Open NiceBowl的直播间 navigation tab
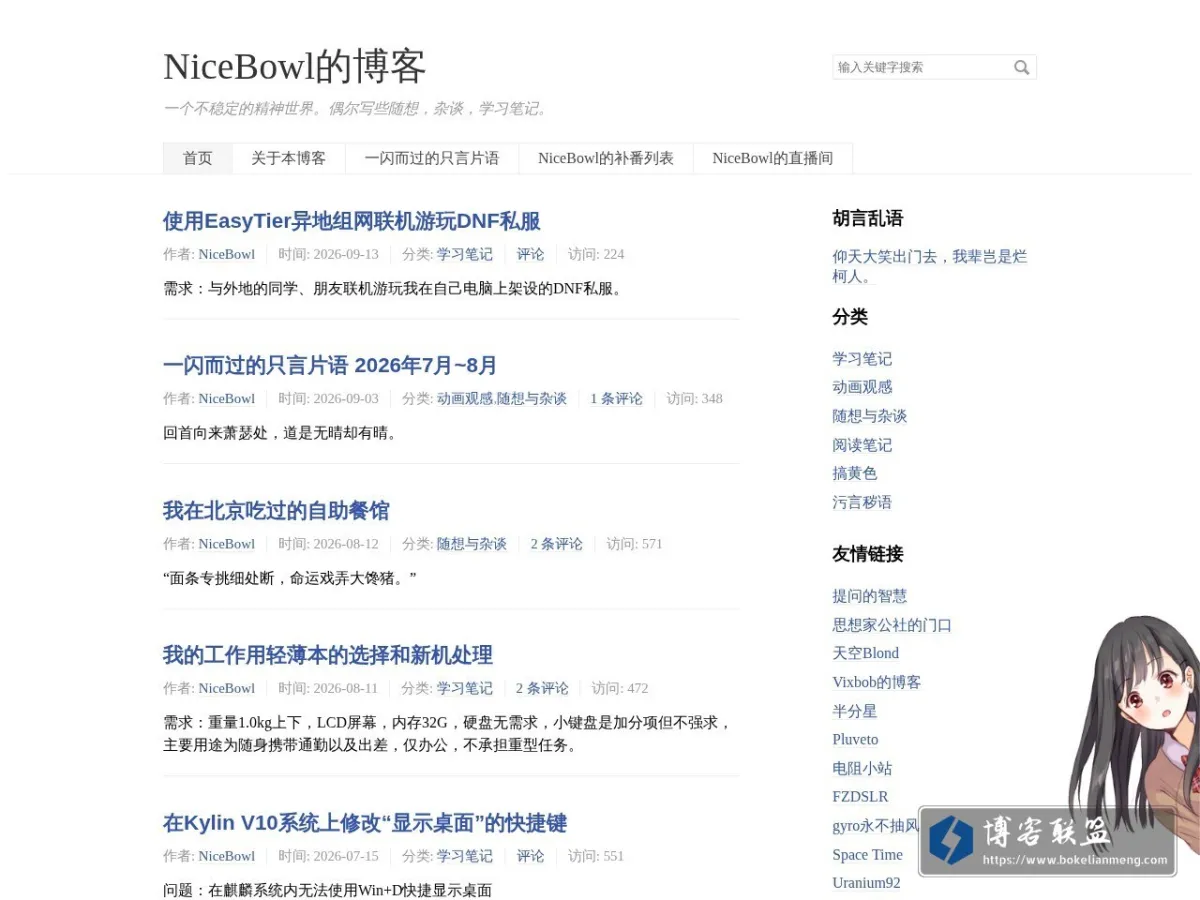Screen dimensions: 1200x900 click(x=772, y=158)
